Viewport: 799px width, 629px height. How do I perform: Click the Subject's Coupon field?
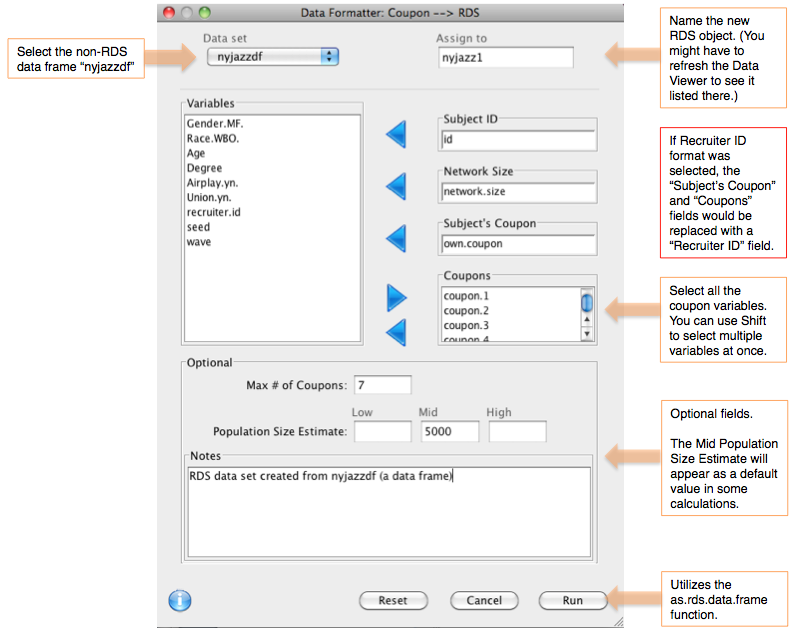pyautogui.click(x=518, y=244)
